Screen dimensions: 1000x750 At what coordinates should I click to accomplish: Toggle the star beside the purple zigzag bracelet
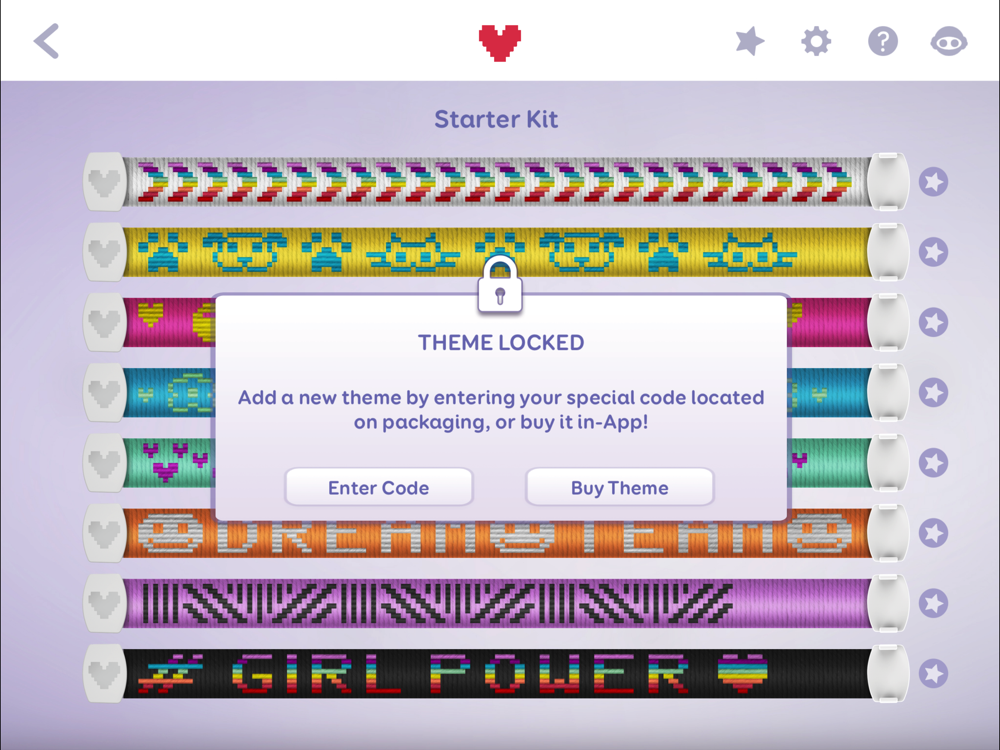pyautogui.click(x=933, y=603)
